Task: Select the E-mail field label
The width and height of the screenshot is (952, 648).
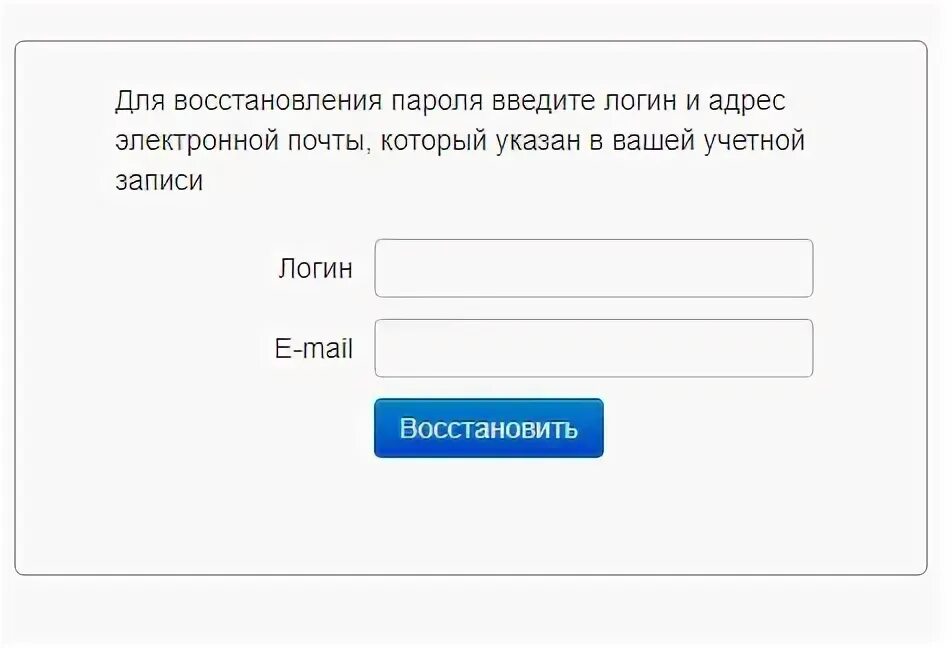Action: coord(313,349)
